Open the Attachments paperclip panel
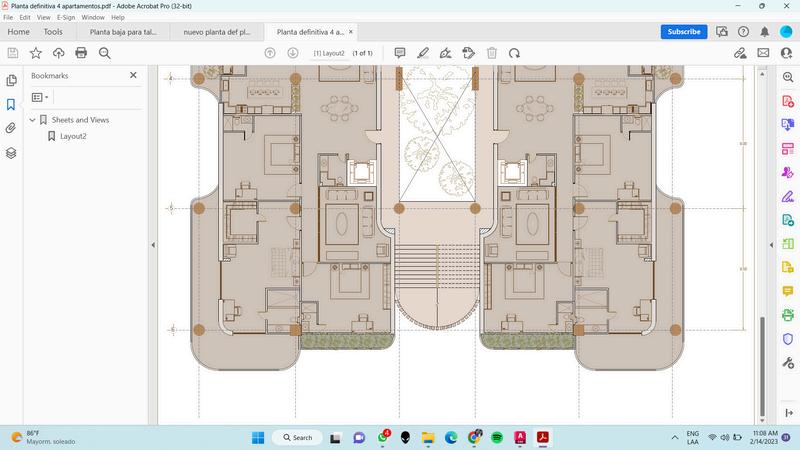Image resolution: width=800 pixels, height=450 pixels. pyautogui.click(x=11, y=128)
